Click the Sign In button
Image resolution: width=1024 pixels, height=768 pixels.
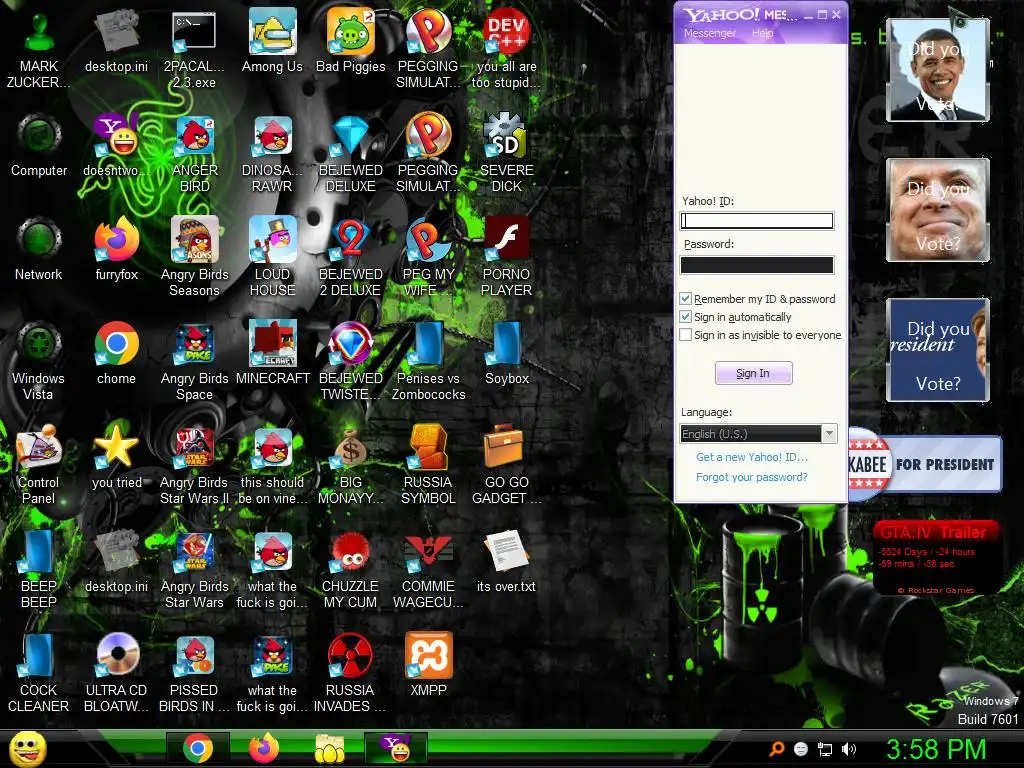[x=754, y=373]
